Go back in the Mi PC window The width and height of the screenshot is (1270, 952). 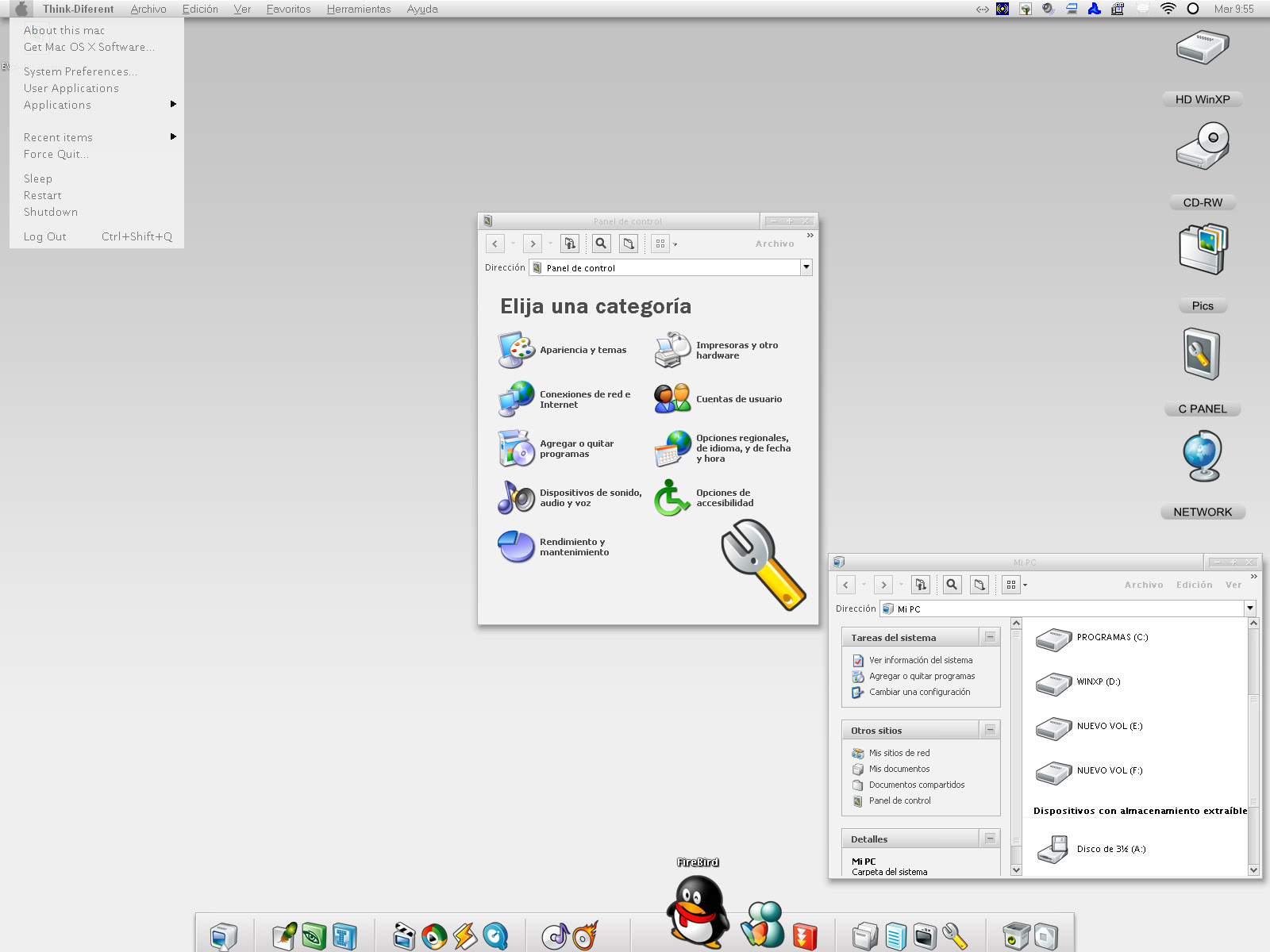(x=846, y=585)
